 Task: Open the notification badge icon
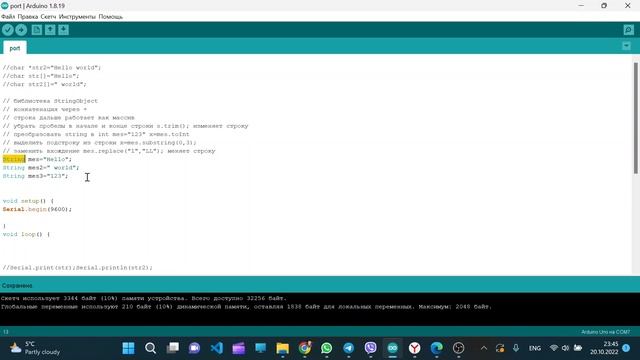[x=626, y=348]
